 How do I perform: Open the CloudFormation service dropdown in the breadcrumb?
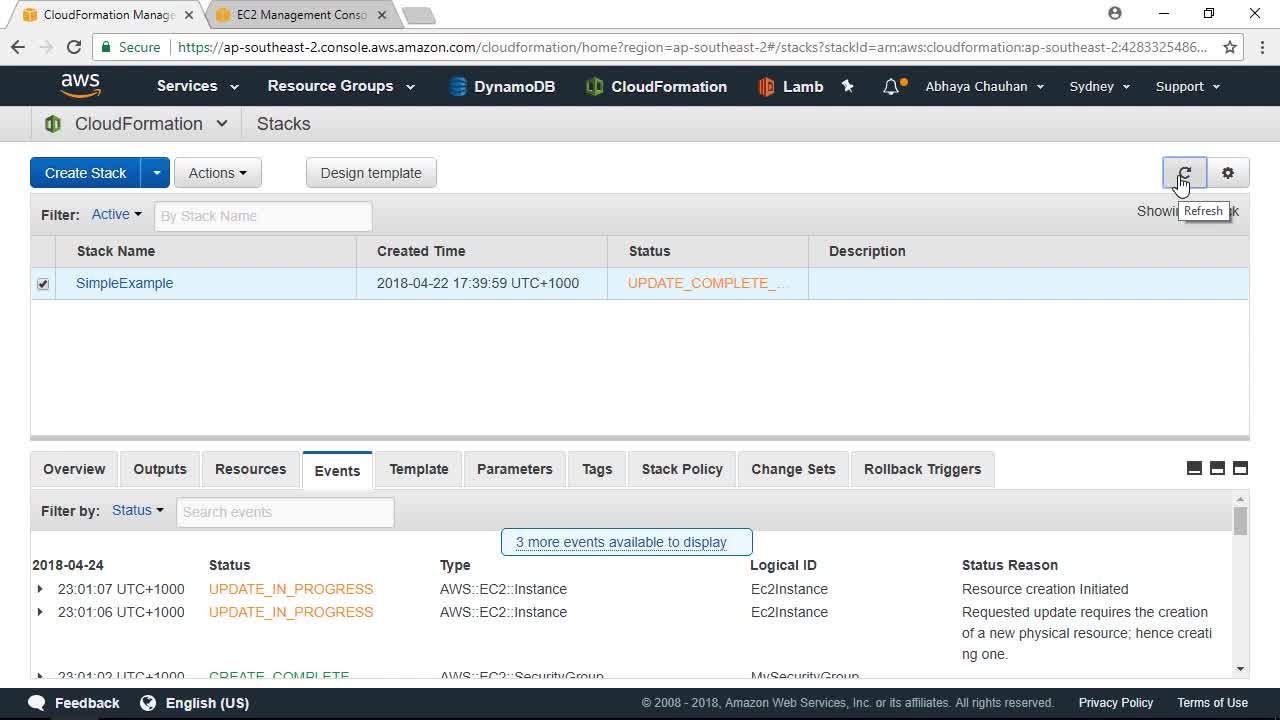pyautogui.click(x=138, y=124)
